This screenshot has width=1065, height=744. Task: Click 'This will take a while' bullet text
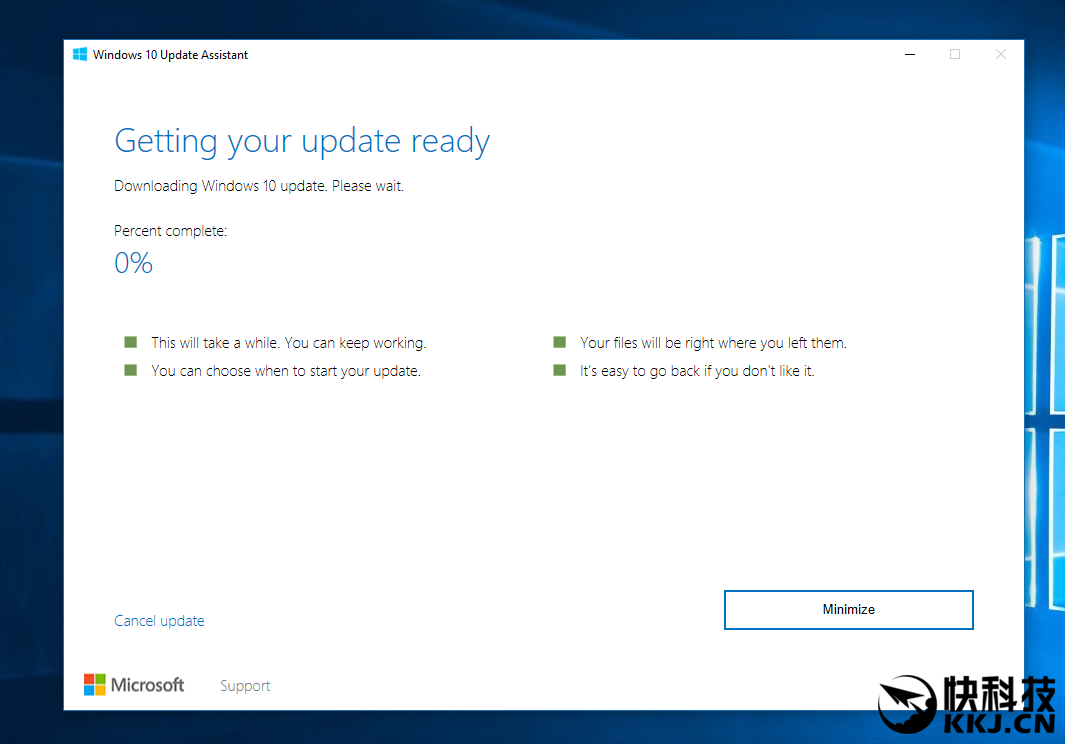289,343
